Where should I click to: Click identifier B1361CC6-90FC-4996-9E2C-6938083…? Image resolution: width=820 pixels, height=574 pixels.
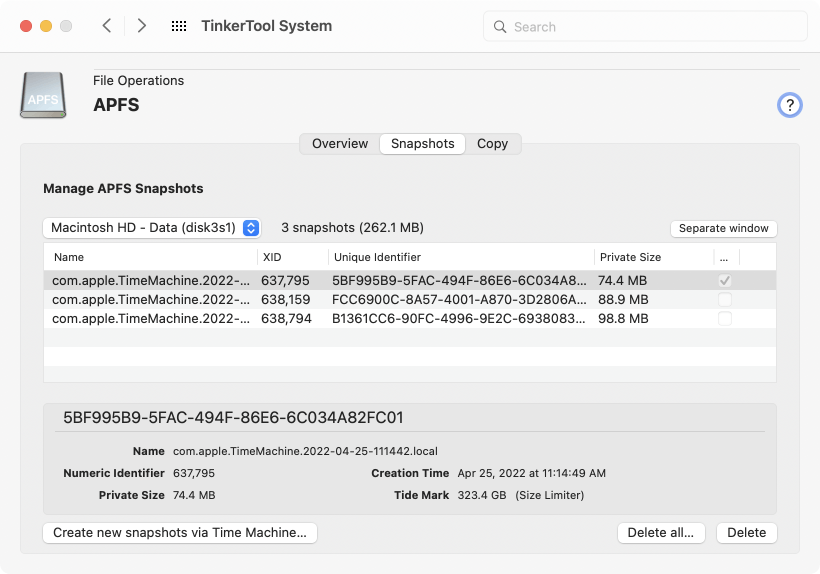point(459,318)
